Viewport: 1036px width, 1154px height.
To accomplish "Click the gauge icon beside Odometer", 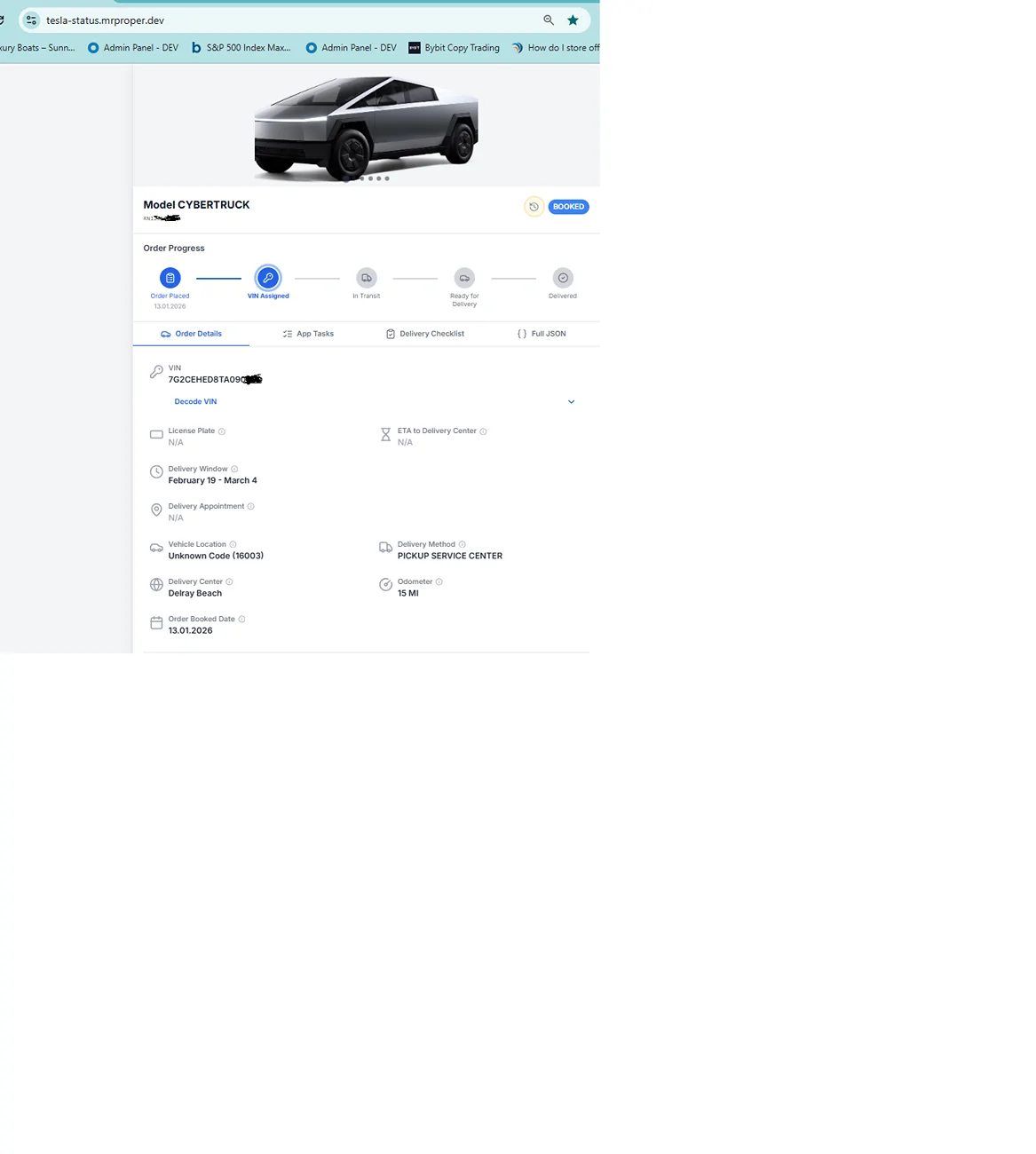I will (385, 585).
